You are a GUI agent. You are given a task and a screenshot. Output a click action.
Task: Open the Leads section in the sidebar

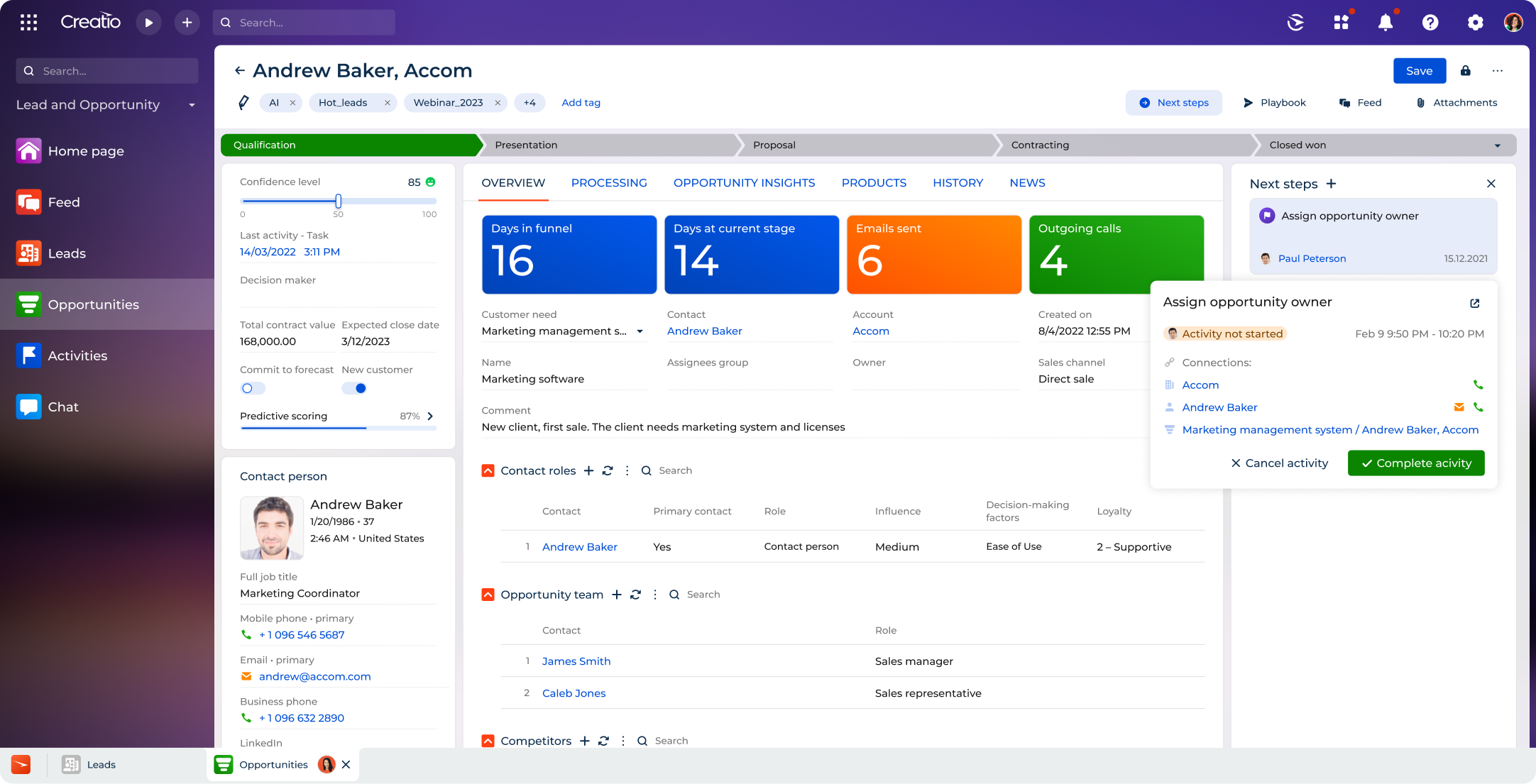66,253
